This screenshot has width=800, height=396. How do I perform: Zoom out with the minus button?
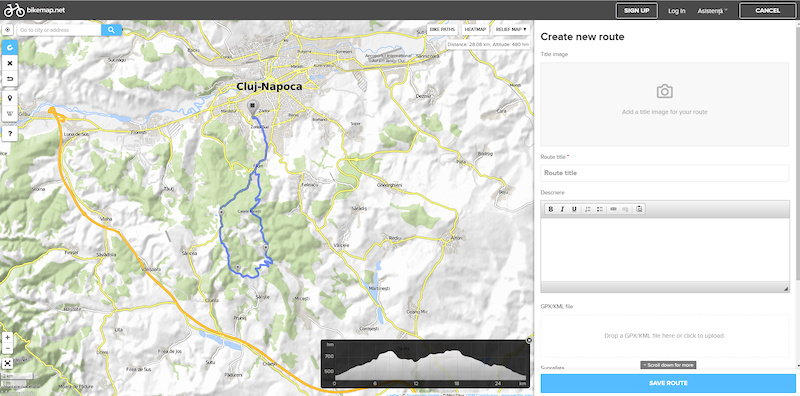7,348
